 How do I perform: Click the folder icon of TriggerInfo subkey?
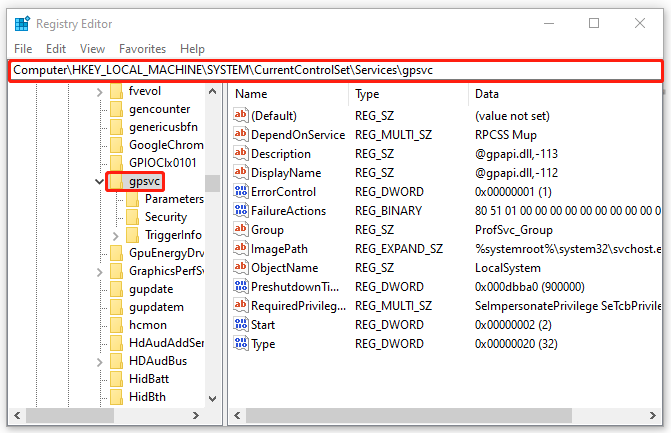(133, 235)
